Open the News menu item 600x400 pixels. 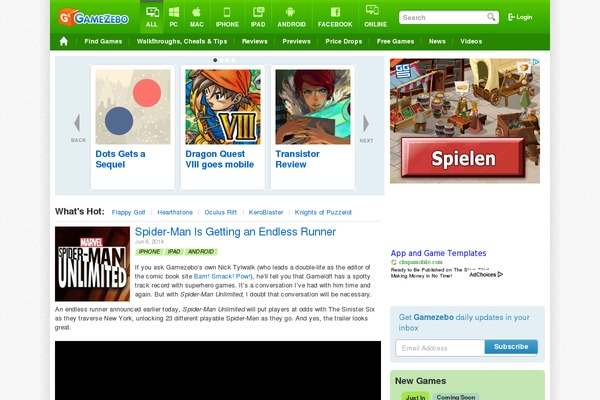point(437,41)
